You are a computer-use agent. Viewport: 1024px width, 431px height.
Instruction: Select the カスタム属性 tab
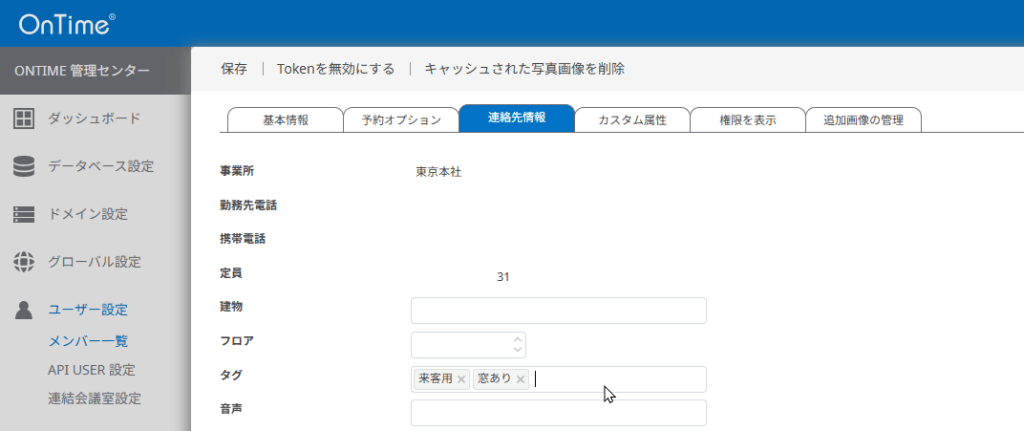pyautogui.click(x=631, y=120)
